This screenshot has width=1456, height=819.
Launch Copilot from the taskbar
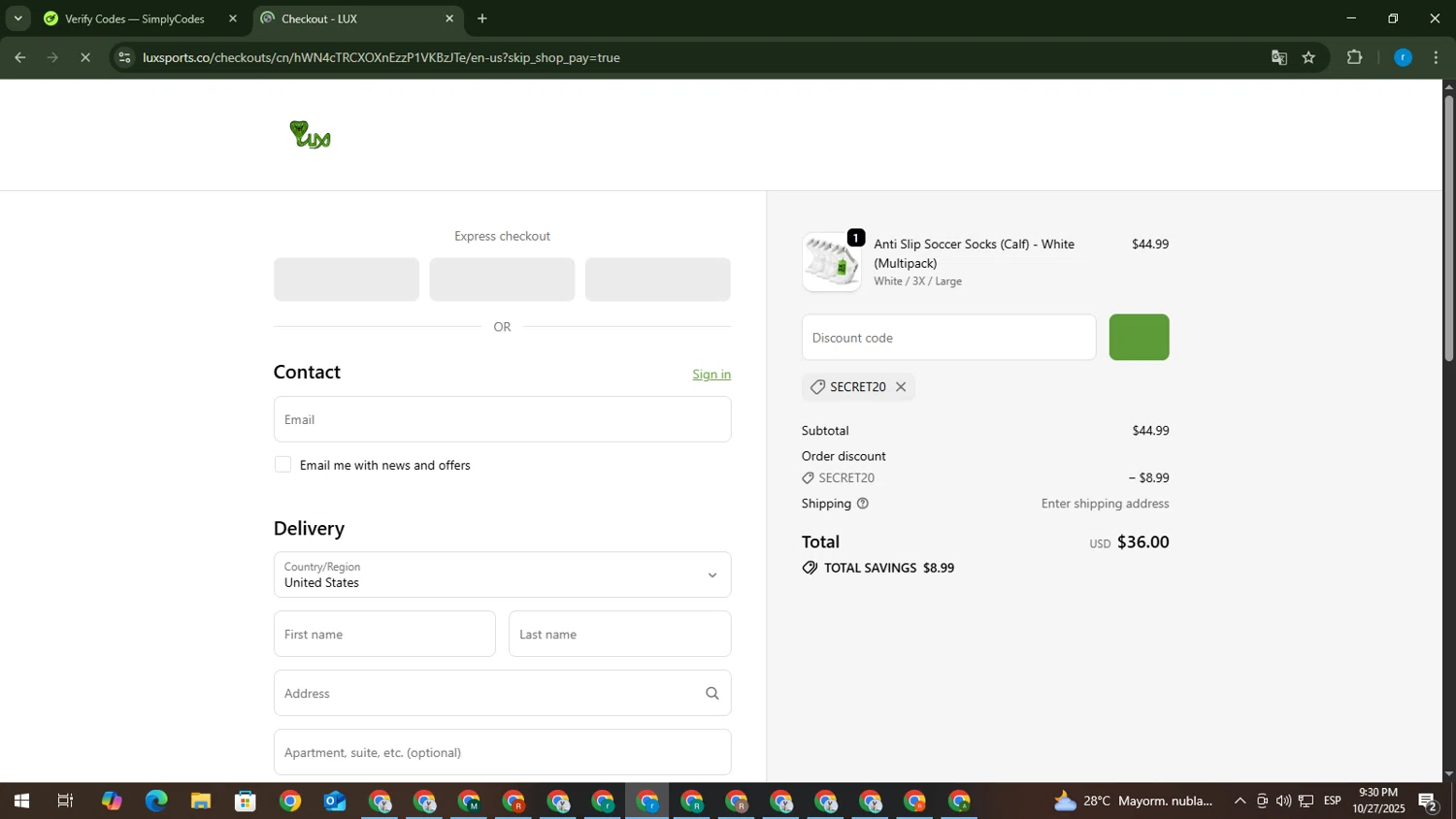[x=112, y=802]
